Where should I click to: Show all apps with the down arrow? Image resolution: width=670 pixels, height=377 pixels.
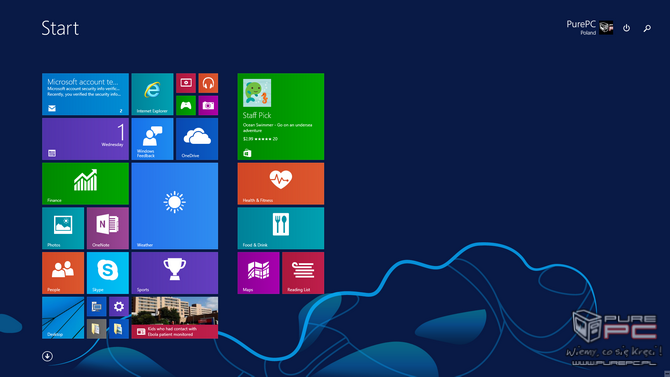click(x=47, y=356)
